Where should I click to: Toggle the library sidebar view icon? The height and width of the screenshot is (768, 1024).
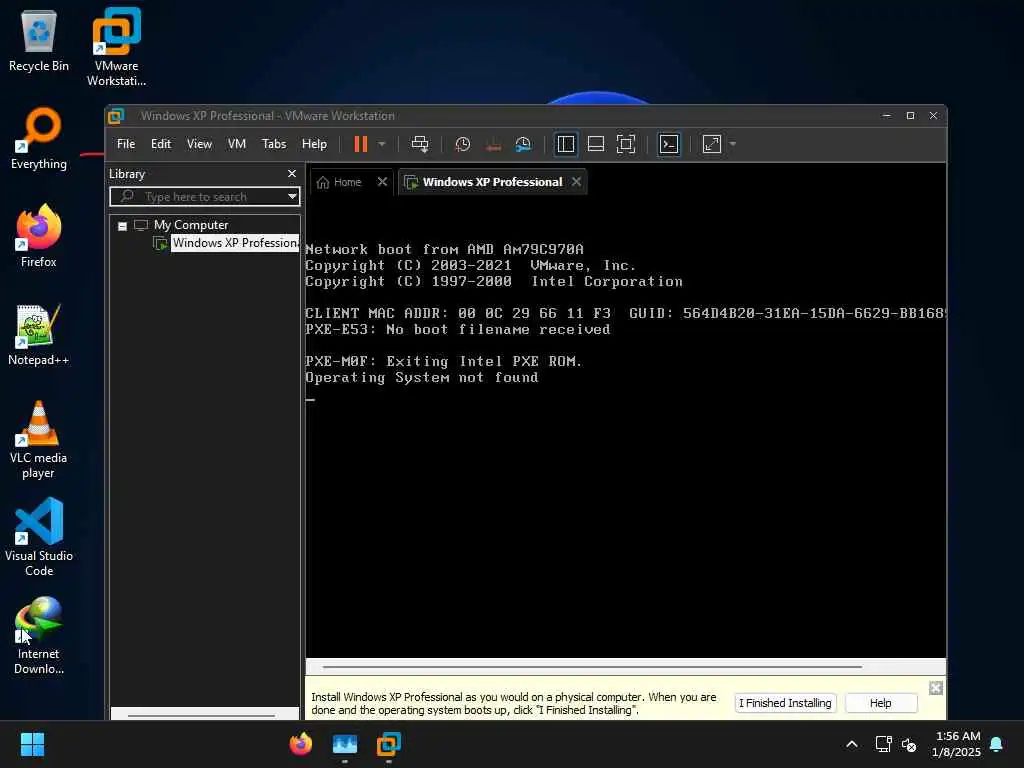(x=566, y=144)
